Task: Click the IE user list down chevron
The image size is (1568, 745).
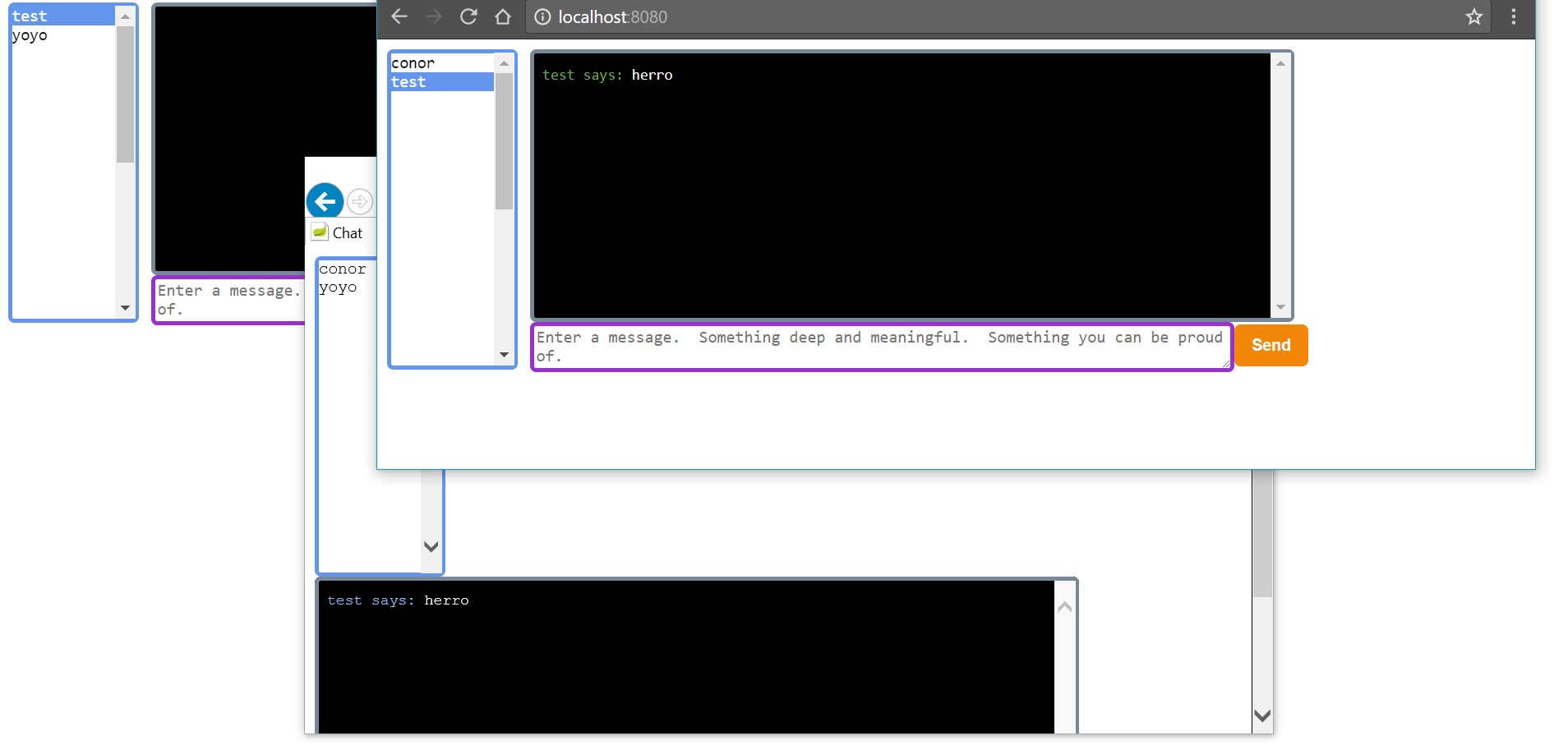Action: tap(431, 546)
